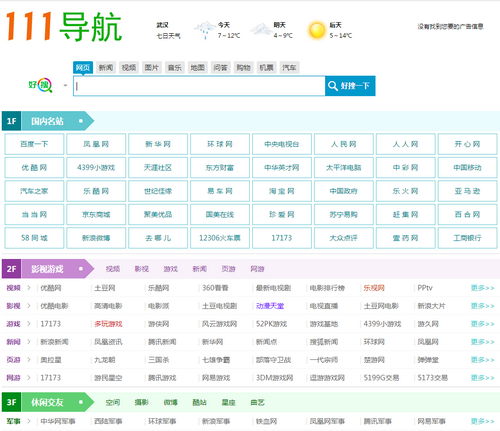Open the red 乐视网 link
The width and height of the screenshot is (500, 431).
tap(374, 288)
